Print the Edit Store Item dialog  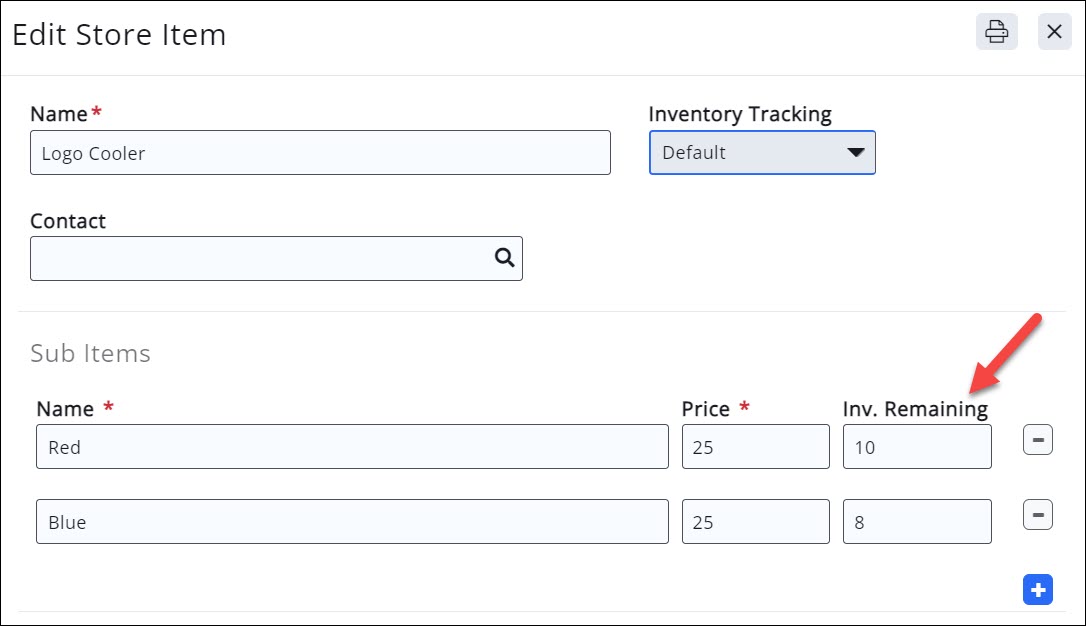[996, 32]
